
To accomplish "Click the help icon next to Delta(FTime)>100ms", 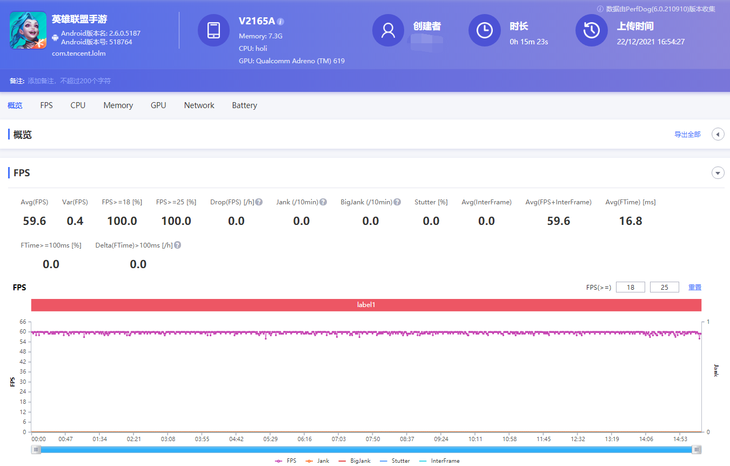I will [177, 245].
